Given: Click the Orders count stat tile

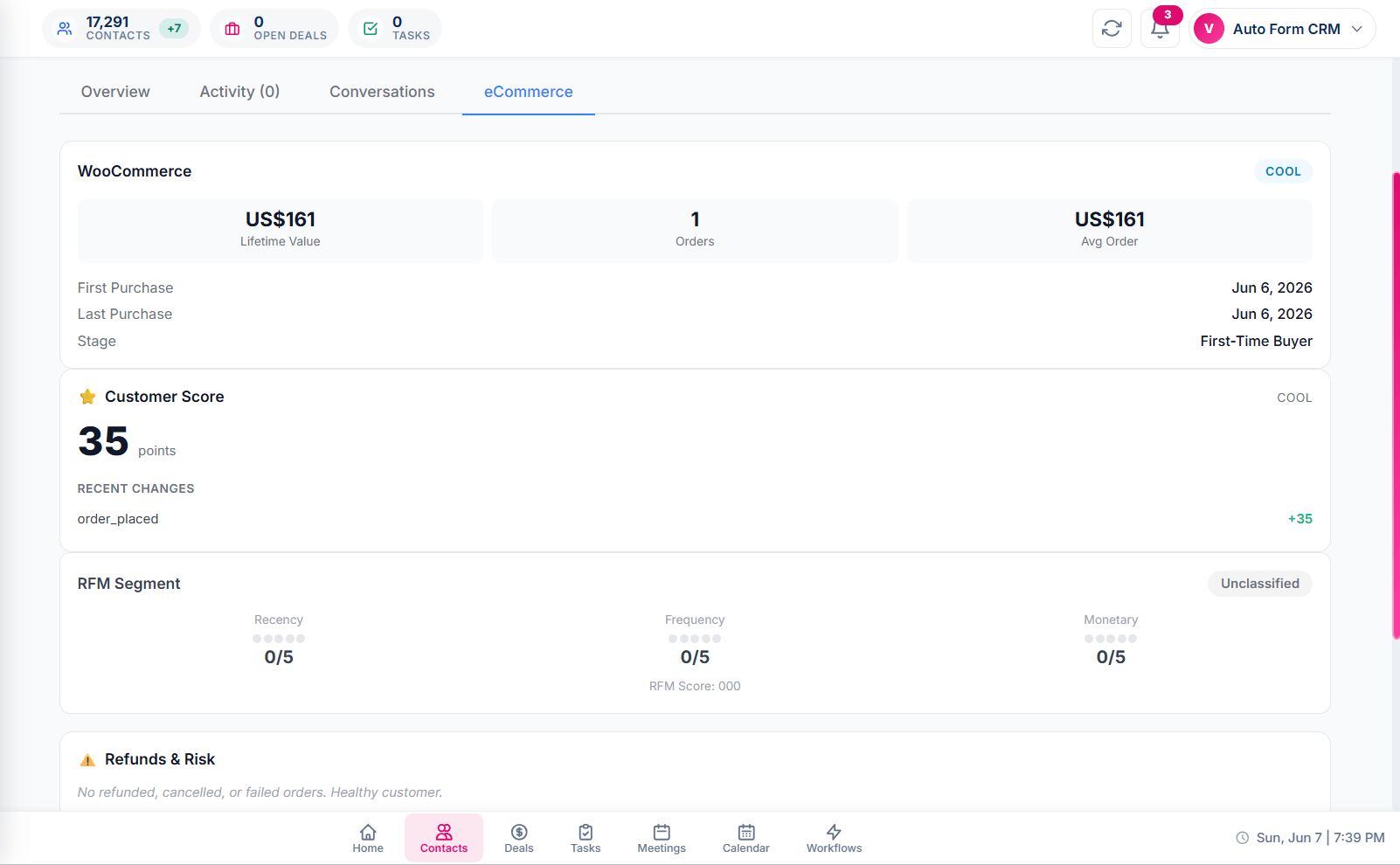Looking at the screenshot, I should [x=695, y=231].
